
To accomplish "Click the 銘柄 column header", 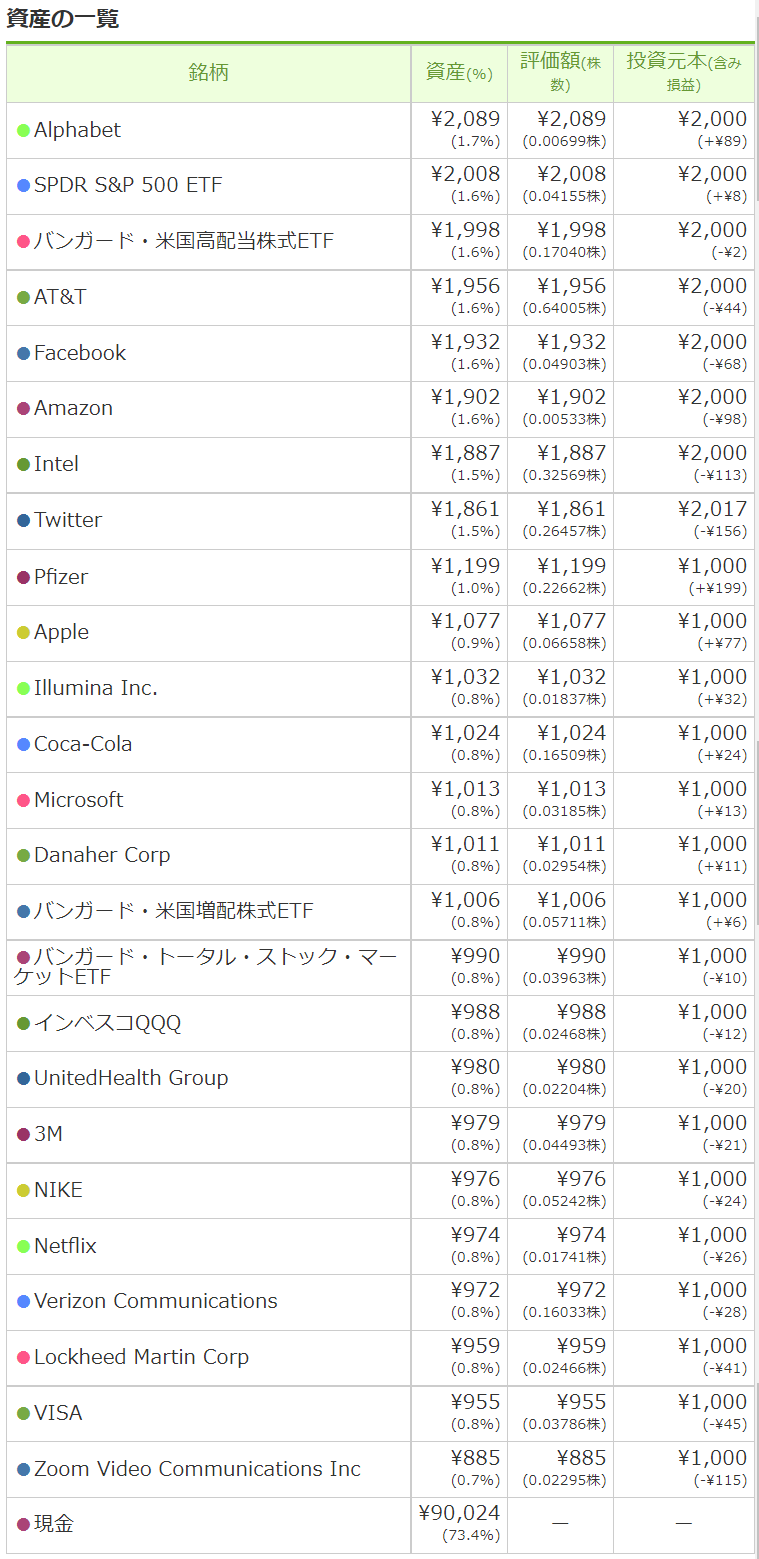I will pyautogui.click(x=208, y=73).
